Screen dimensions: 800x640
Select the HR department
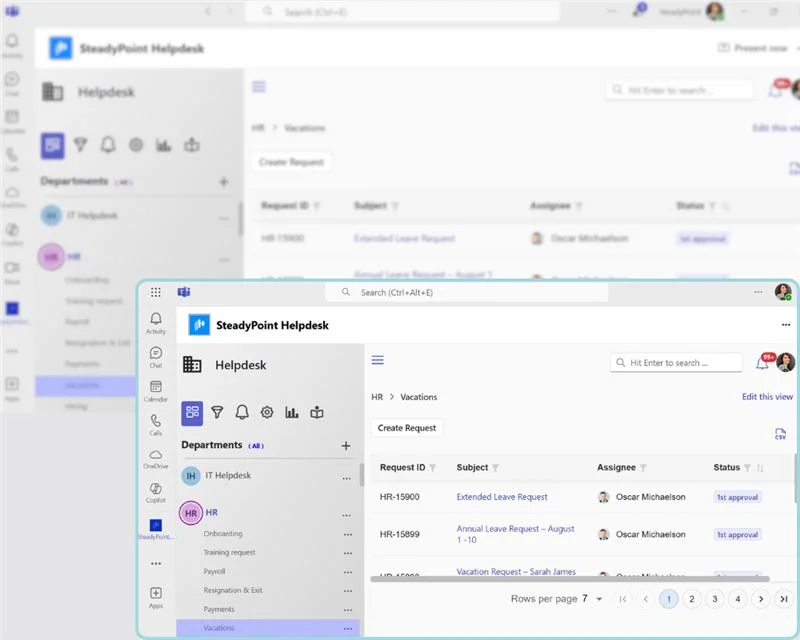pyautogui.click(x=211, y=512)
